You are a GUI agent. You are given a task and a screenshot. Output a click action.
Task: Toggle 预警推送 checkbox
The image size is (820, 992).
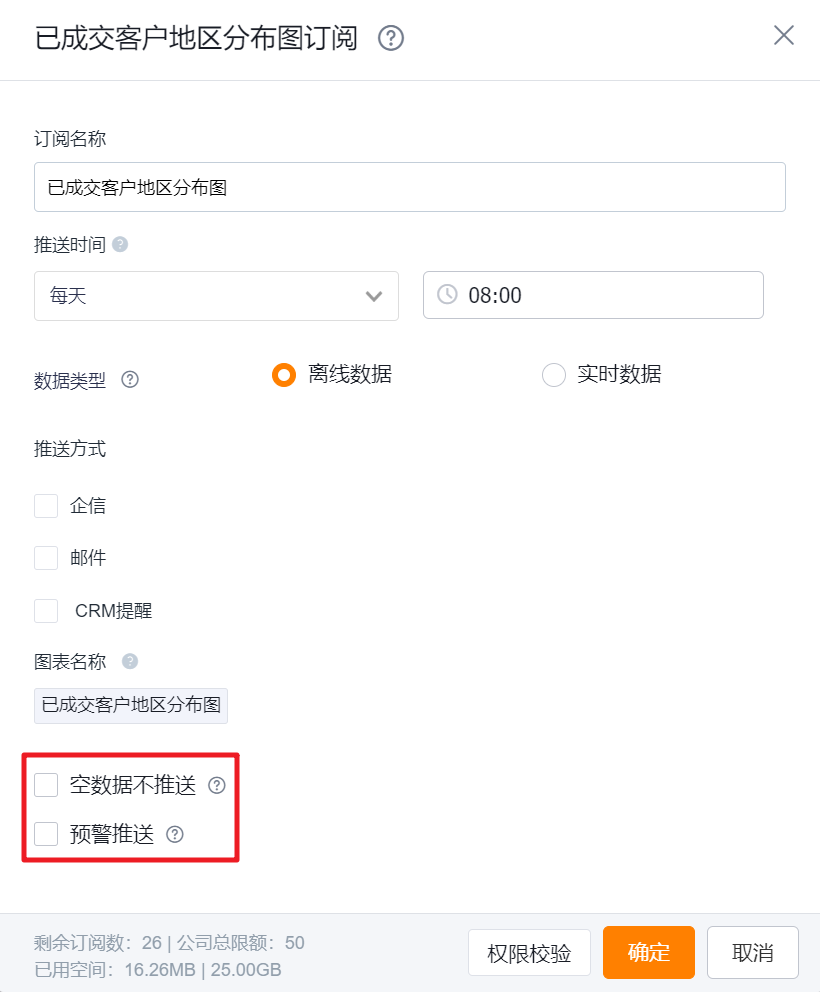pyautogui.click(x=46, y=834)
